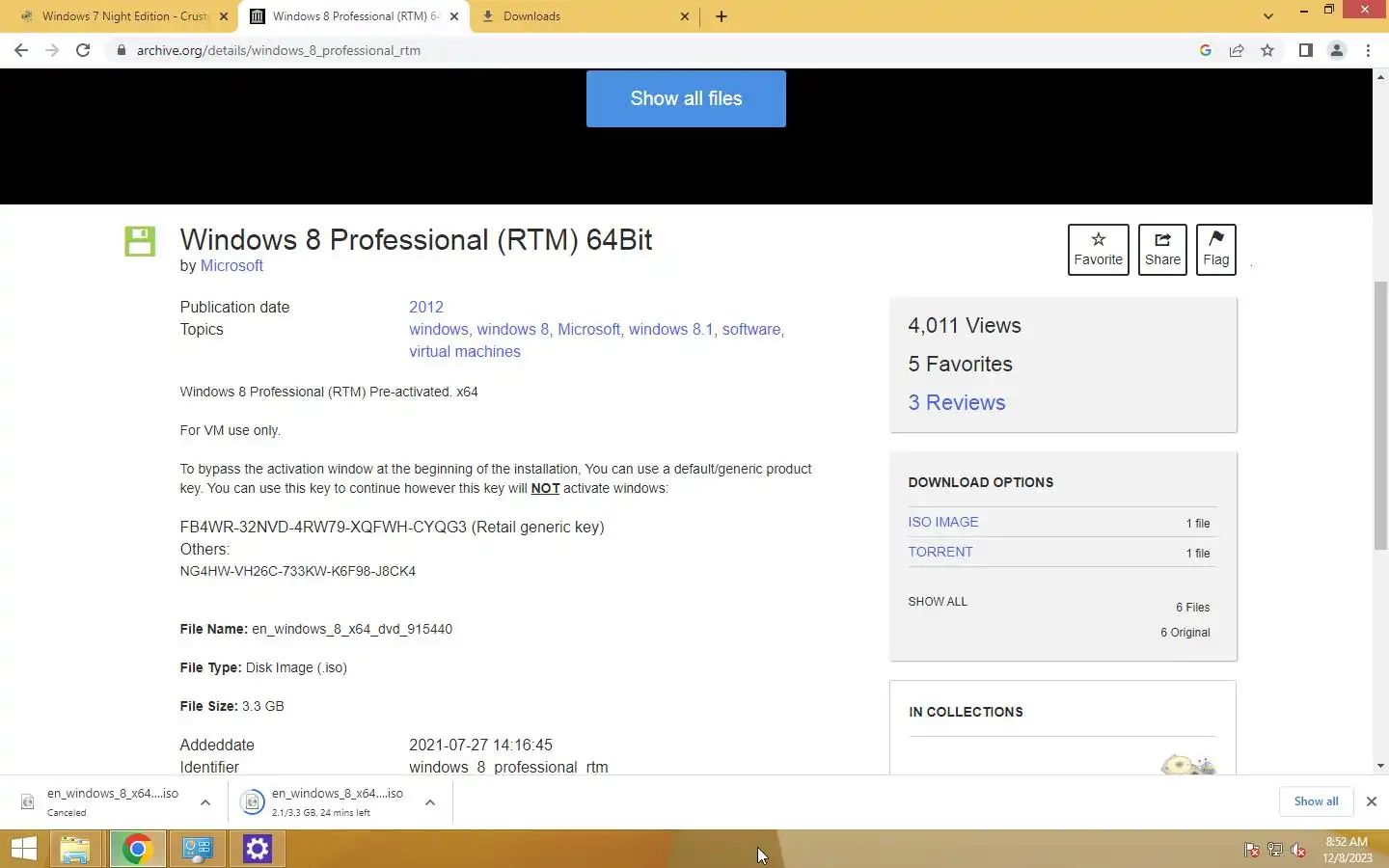This screenshot has height=868, width=1389.
Task: Open the 'software' topic link
Action: (751, 330)
